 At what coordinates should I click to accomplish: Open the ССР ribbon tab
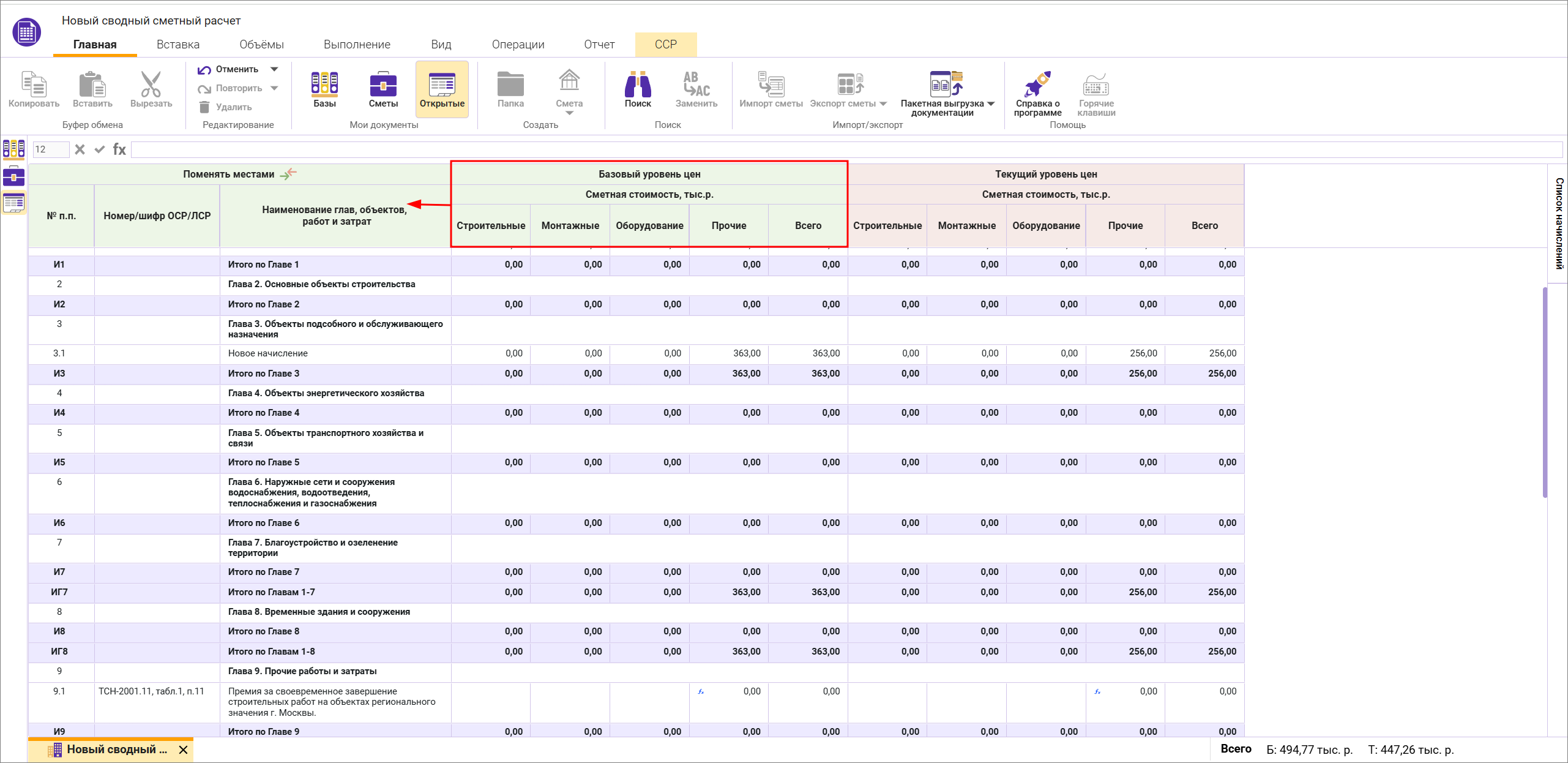pyautogui.click(x=665, y=45)
